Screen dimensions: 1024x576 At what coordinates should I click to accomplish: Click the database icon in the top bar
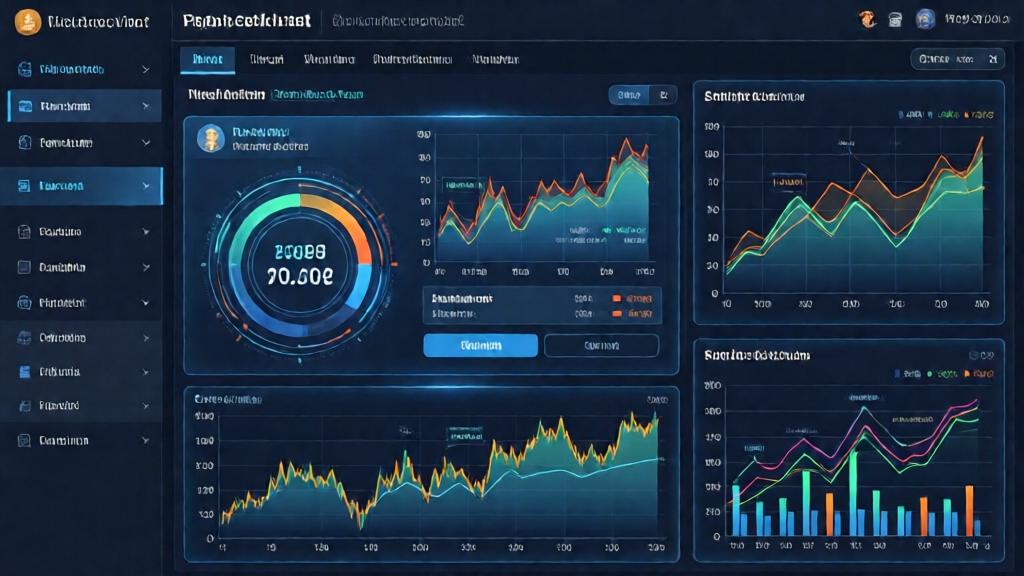tap(895, 20)
